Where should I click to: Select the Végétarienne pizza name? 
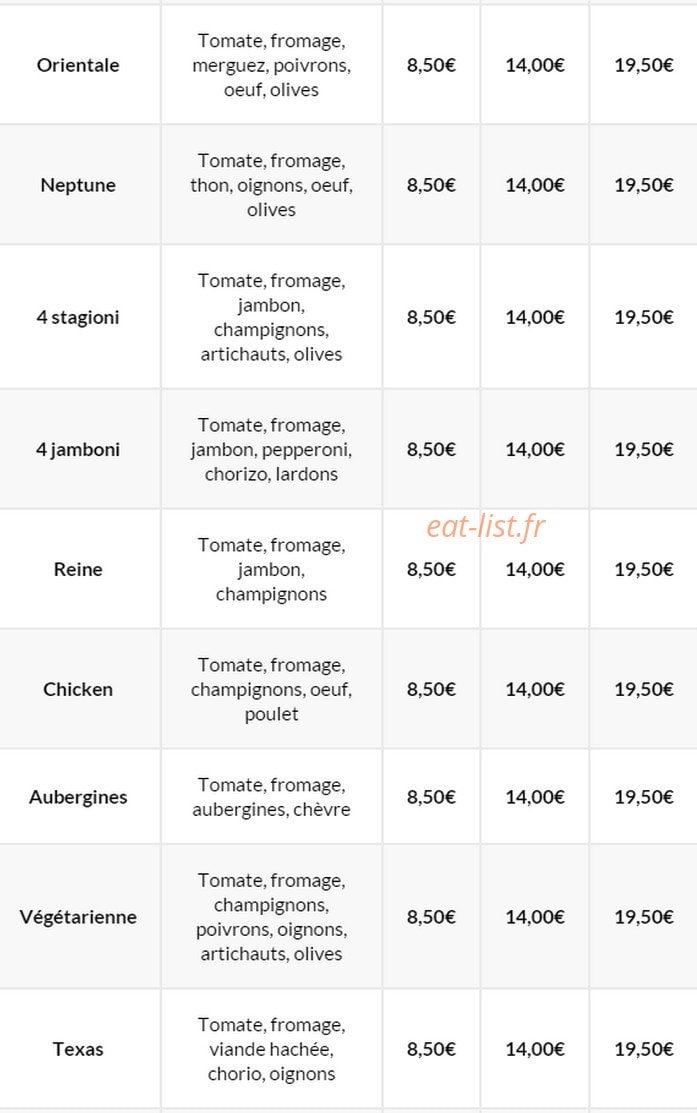[x=78, y=917]
